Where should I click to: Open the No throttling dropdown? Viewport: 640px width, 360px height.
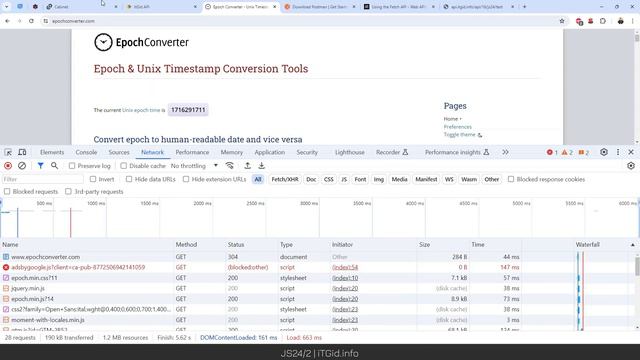pos(194,166)
